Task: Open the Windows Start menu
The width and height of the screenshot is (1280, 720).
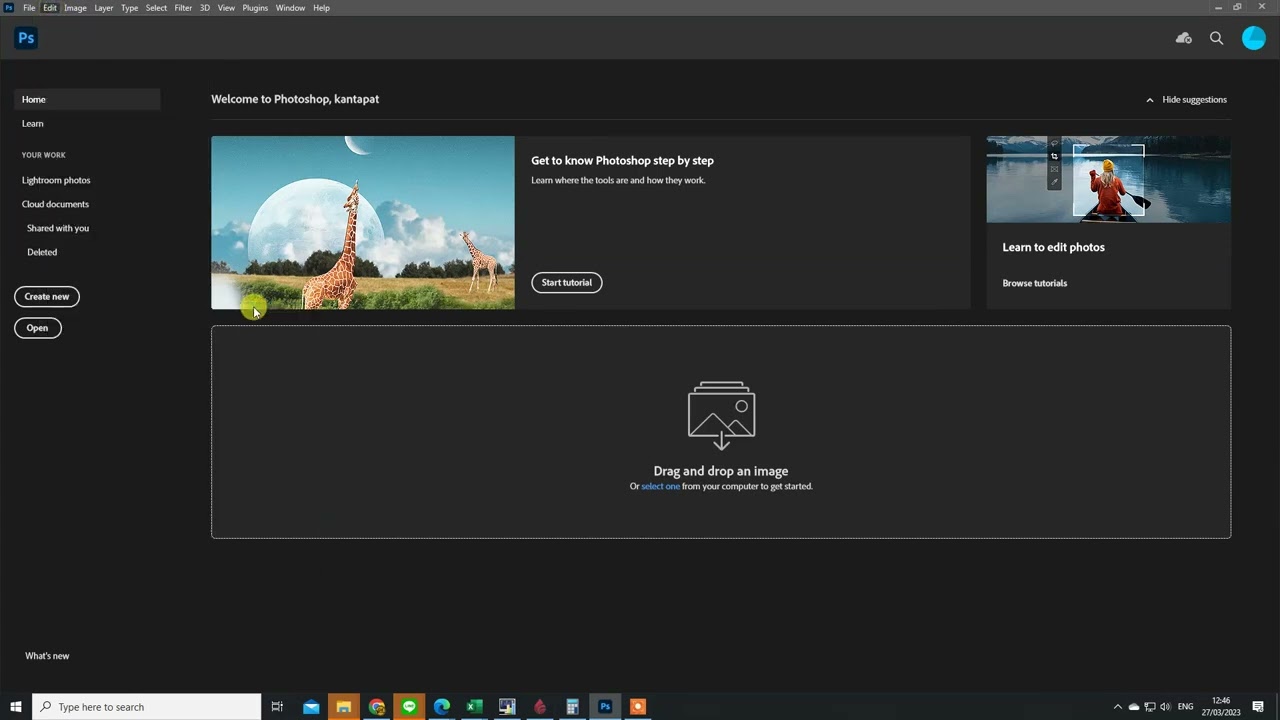Action: tap(16, 707)
